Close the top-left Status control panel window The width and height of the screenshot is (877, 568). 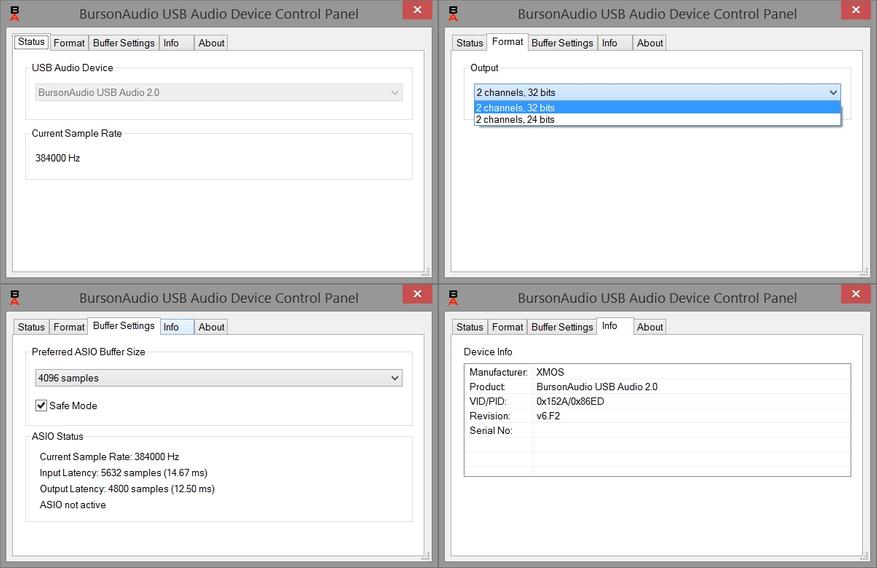(417, 10)
